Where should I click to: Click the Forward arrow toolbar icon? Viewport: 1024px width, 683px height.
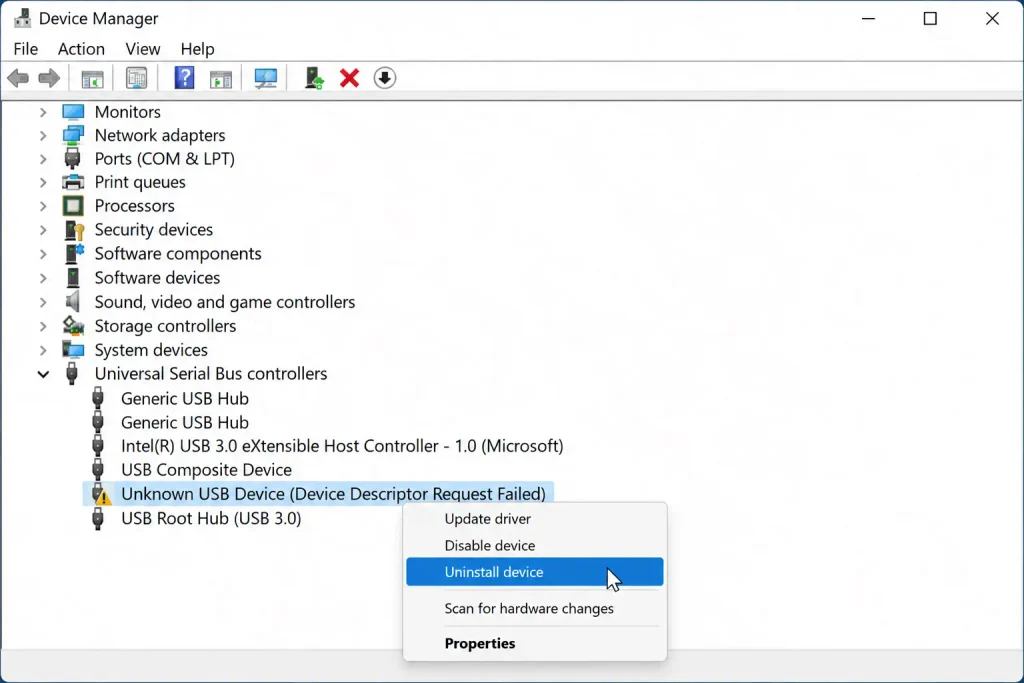pos(49,78)
